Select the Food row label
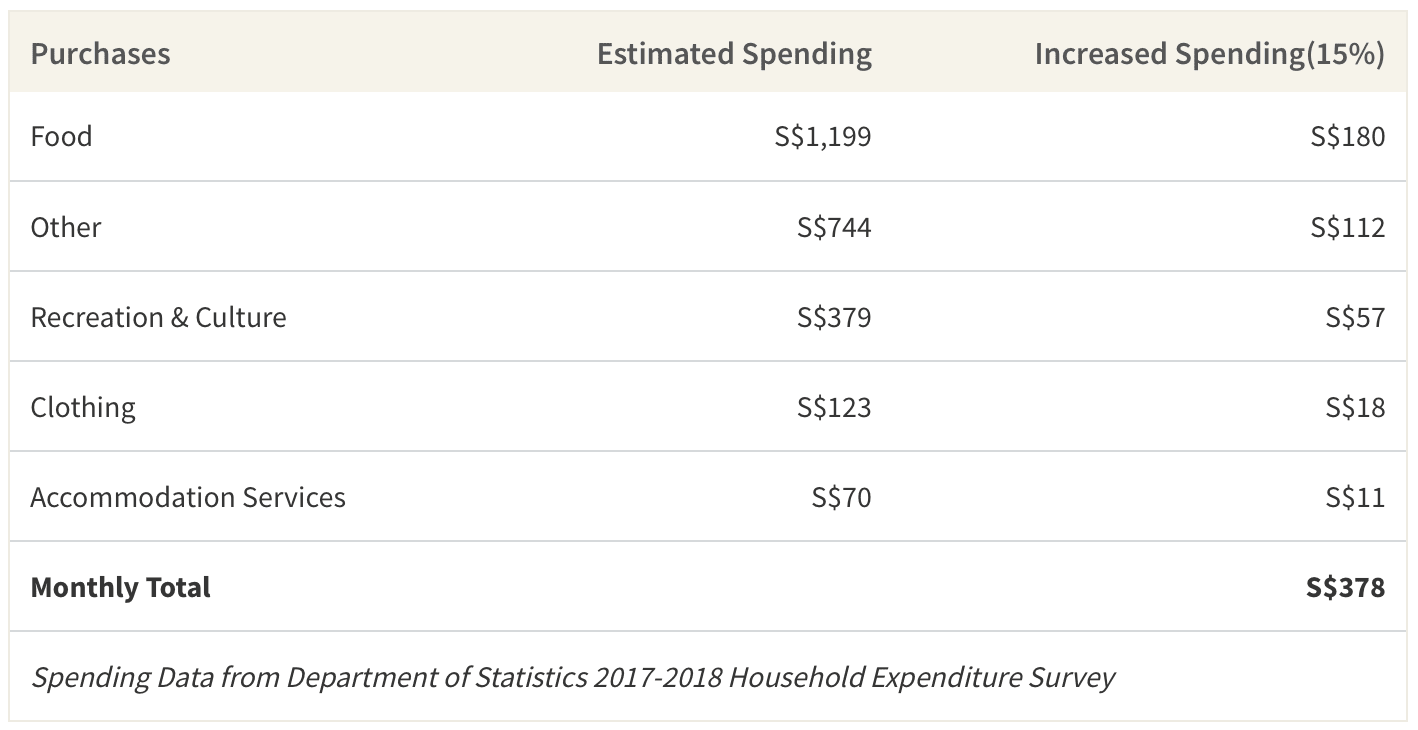 pos(61,136)
